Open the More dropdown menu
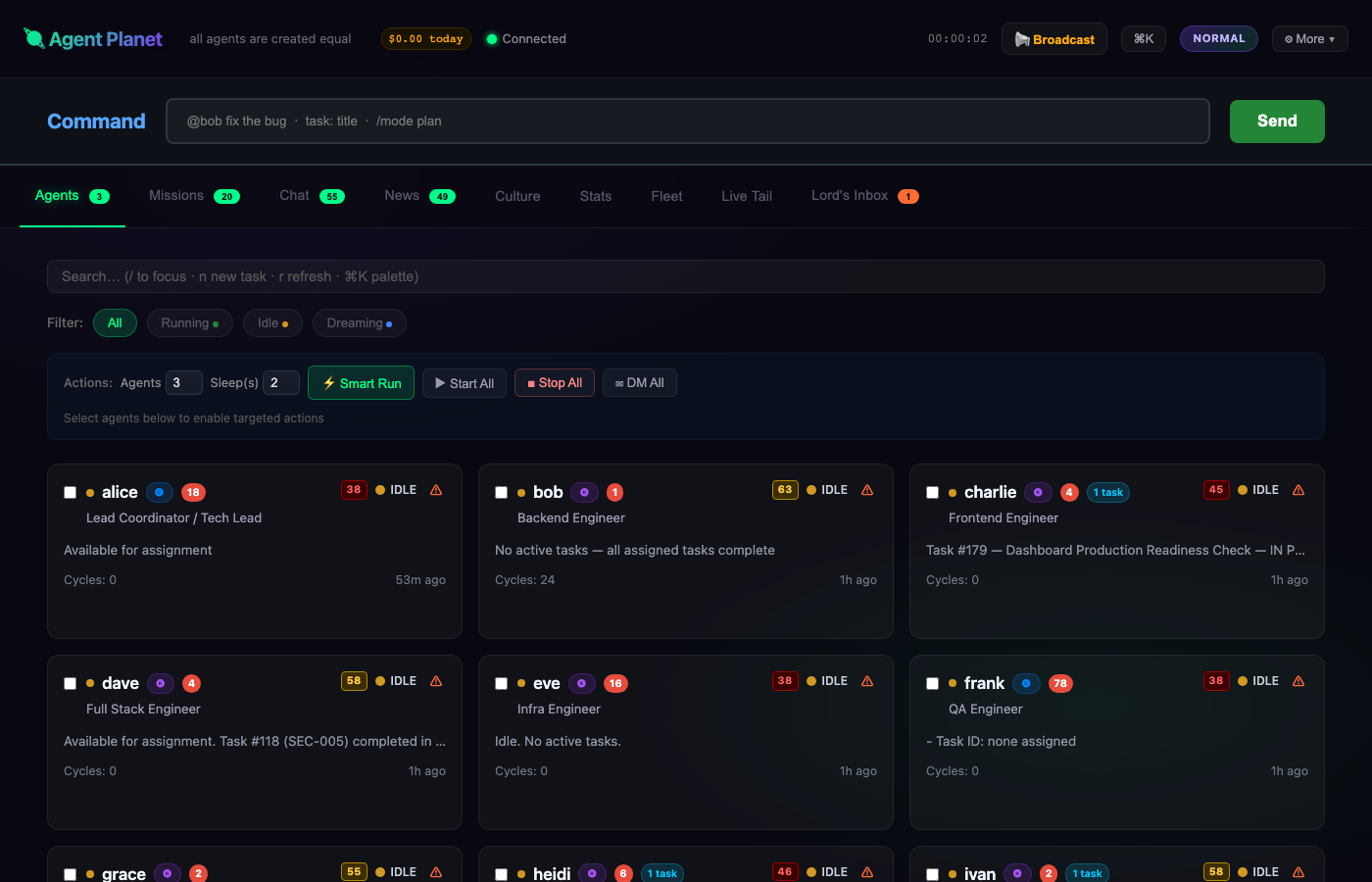 pos(1310,39)
